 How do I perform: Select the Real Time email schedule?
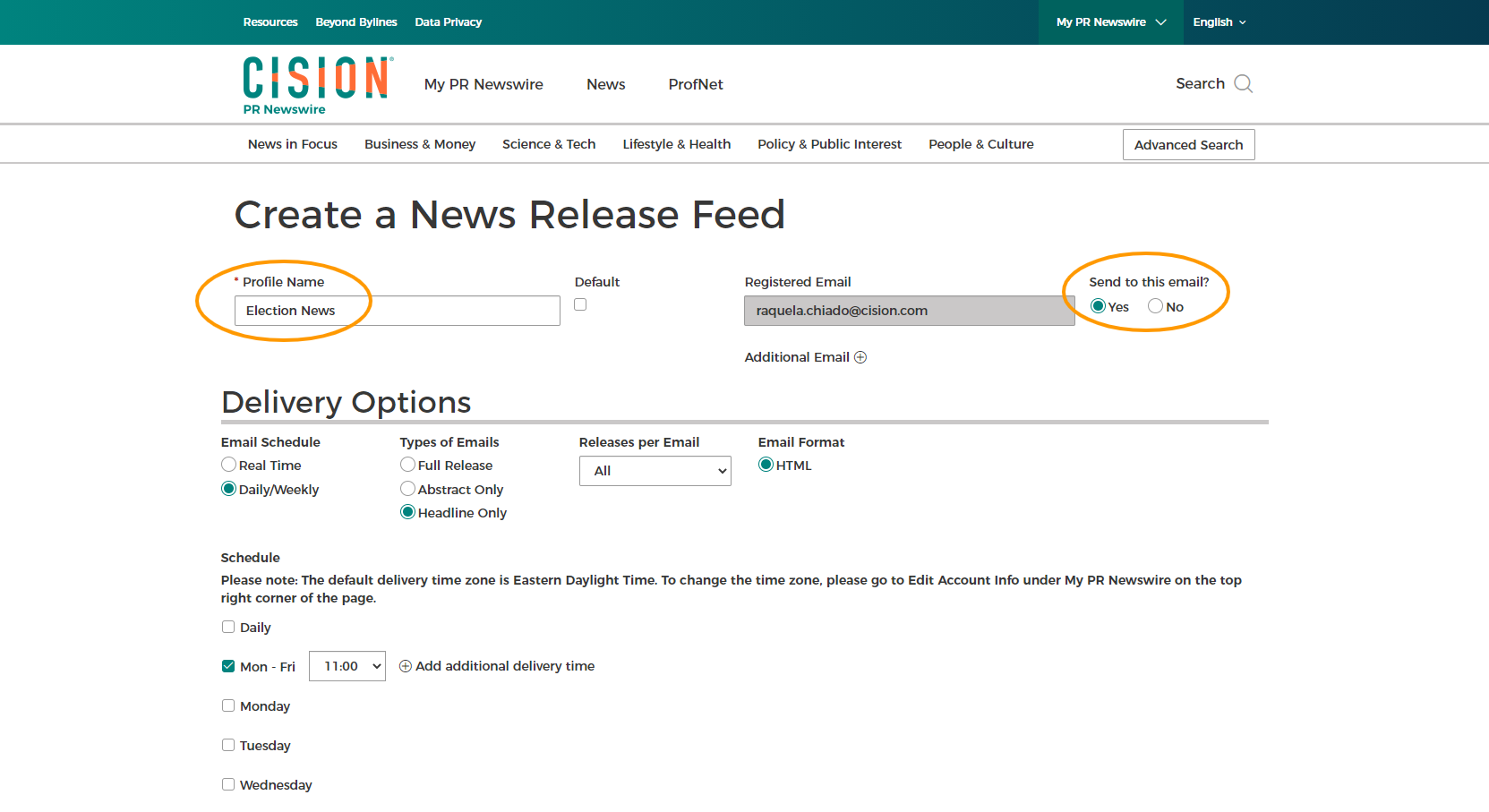tap(229, 465)
